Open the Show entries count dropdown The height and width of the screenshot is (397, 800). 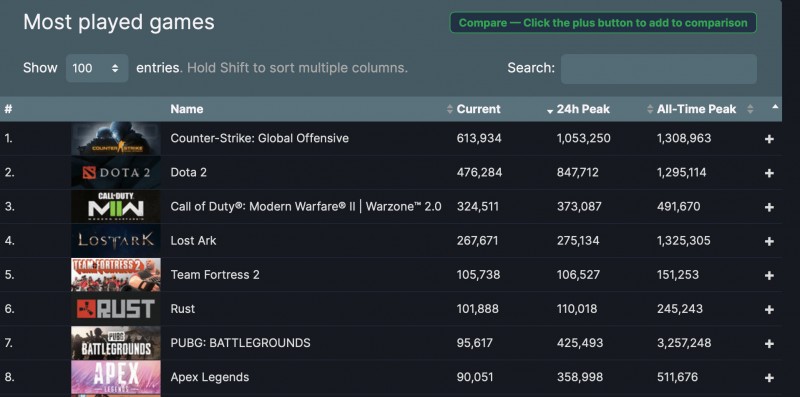click(97, 68)
